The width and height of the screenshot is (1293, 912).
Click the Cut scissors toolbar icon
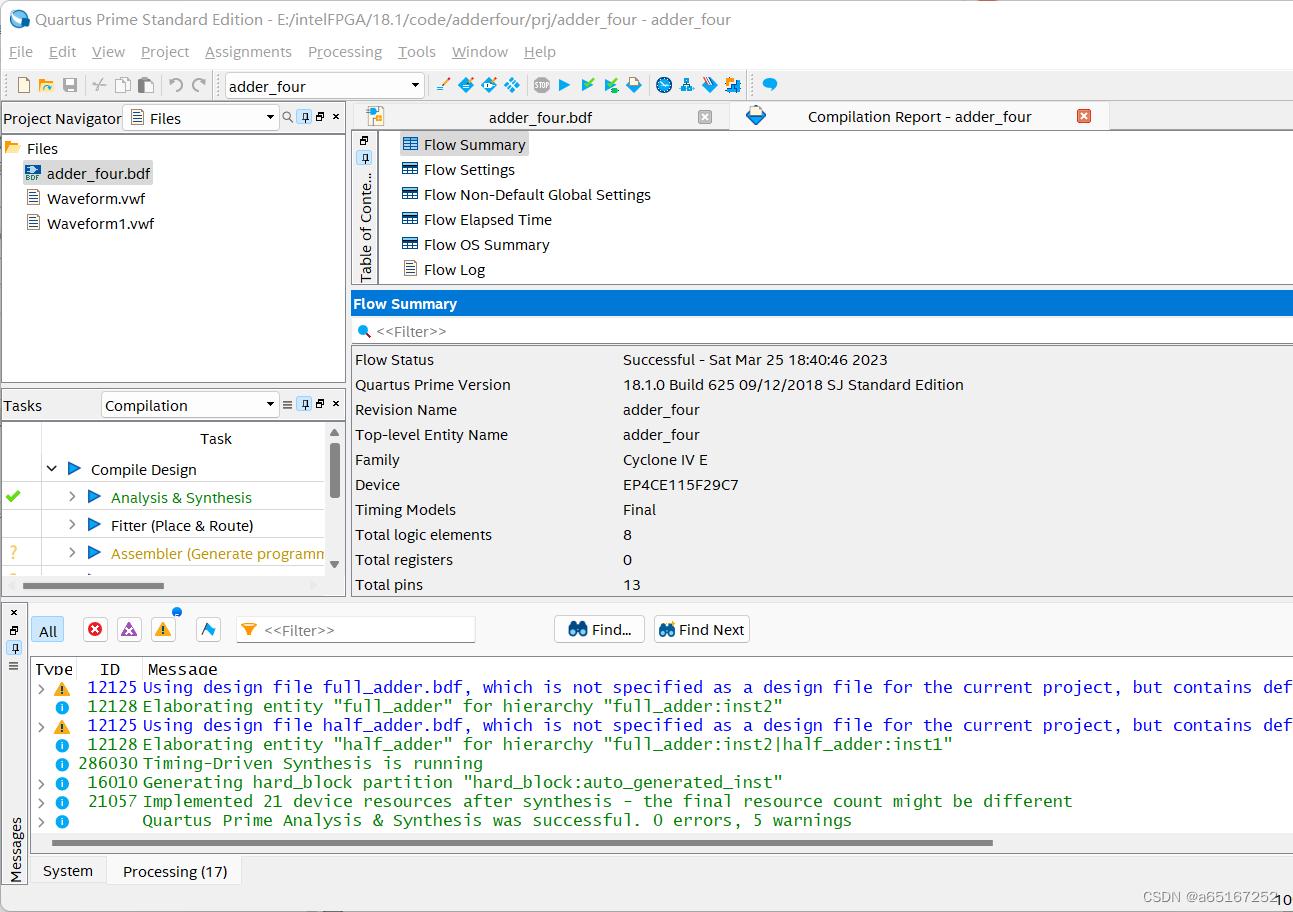[99, 86]
